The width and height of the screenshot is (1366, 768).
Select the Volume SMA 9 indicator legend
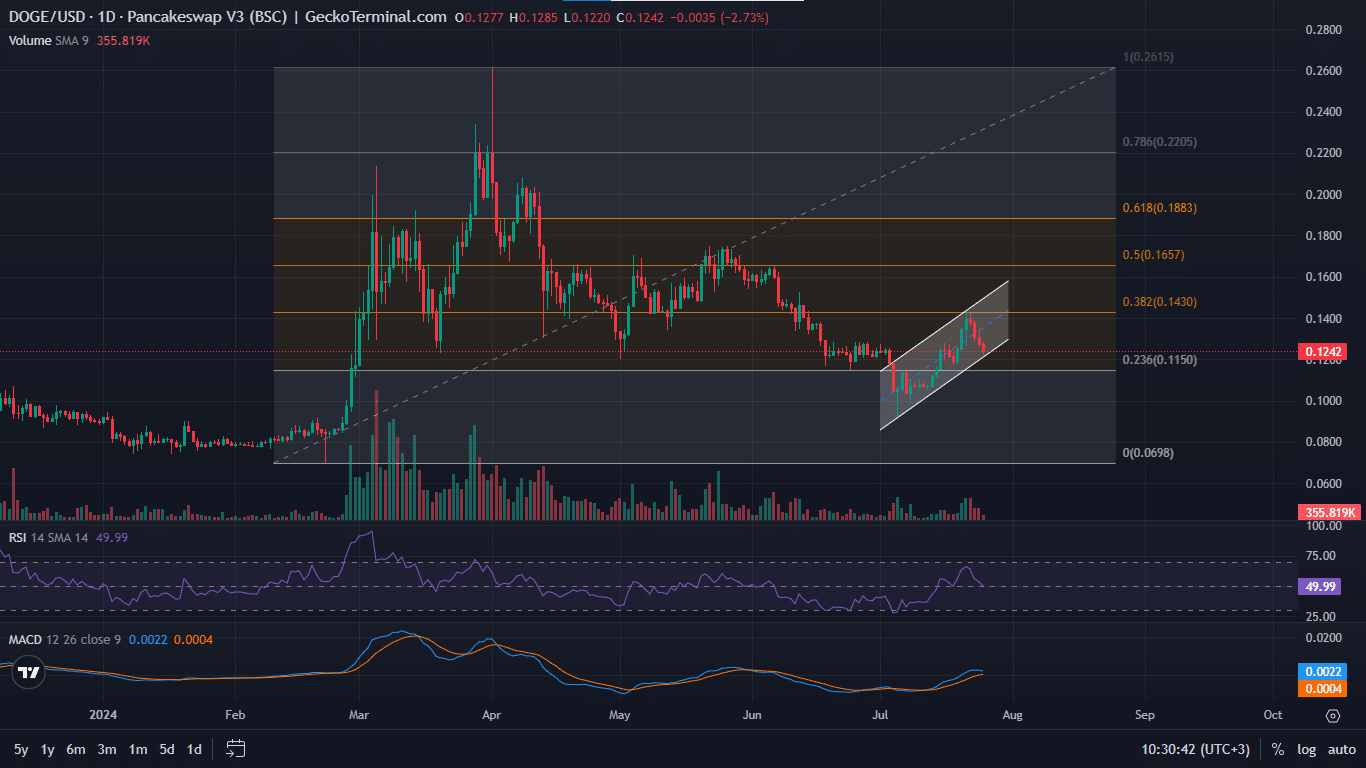coord(50,41)
